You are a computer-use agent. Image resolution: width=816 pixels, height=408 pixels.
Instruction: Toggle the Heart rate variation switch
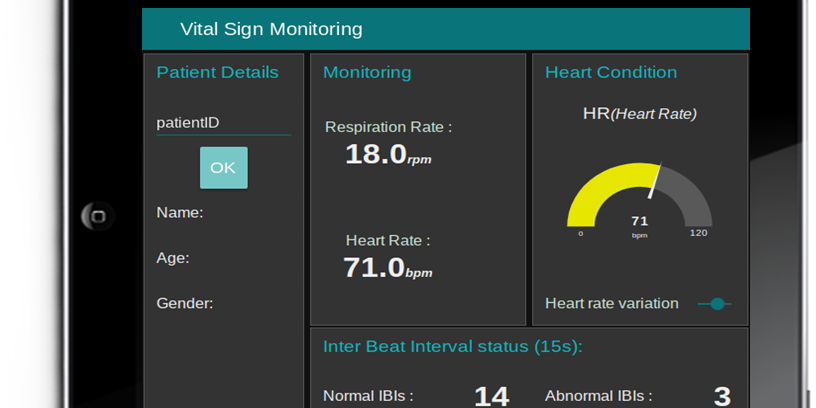pyautogui.click(x=716, y=304)
